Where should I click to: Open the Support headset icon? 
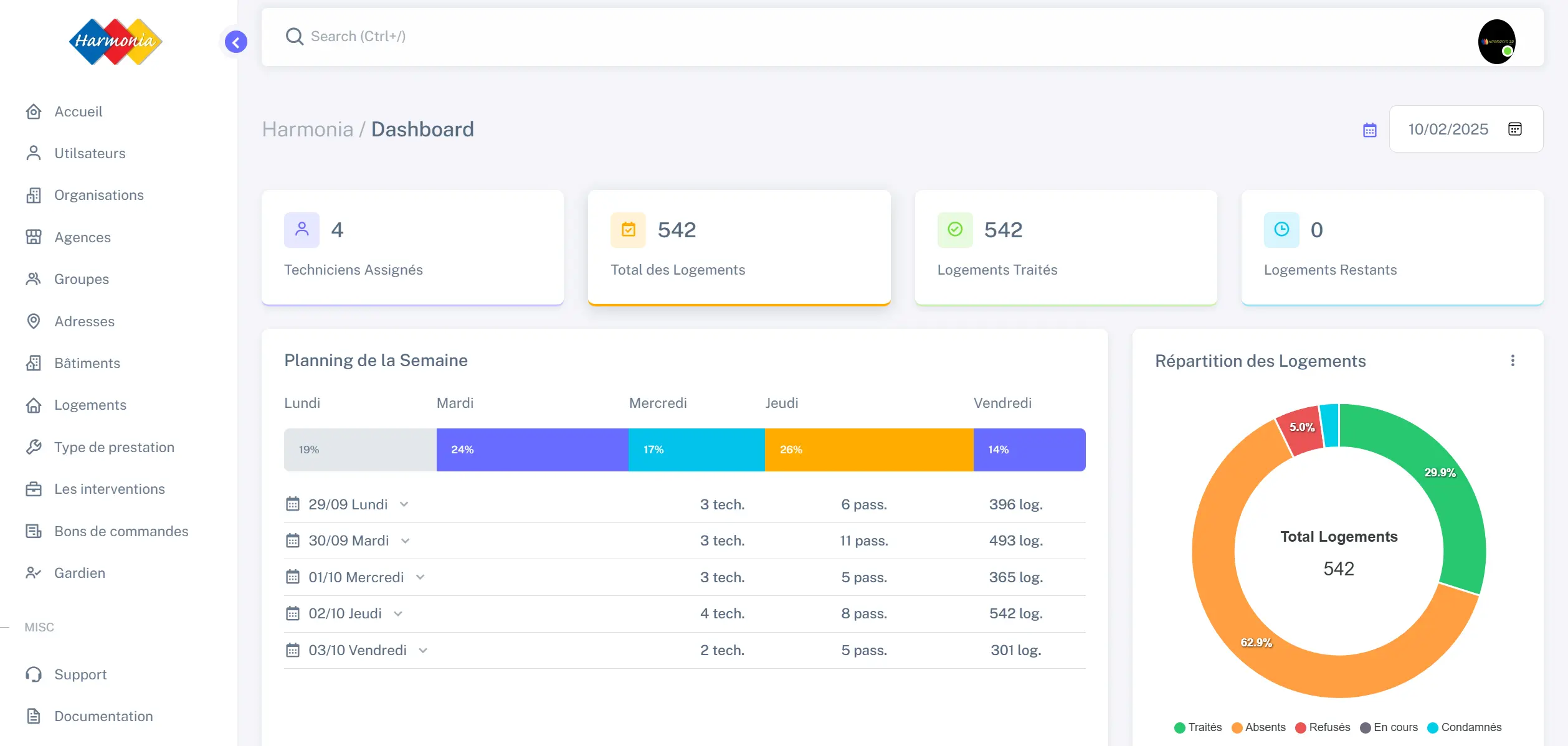(x=34, y=674)
